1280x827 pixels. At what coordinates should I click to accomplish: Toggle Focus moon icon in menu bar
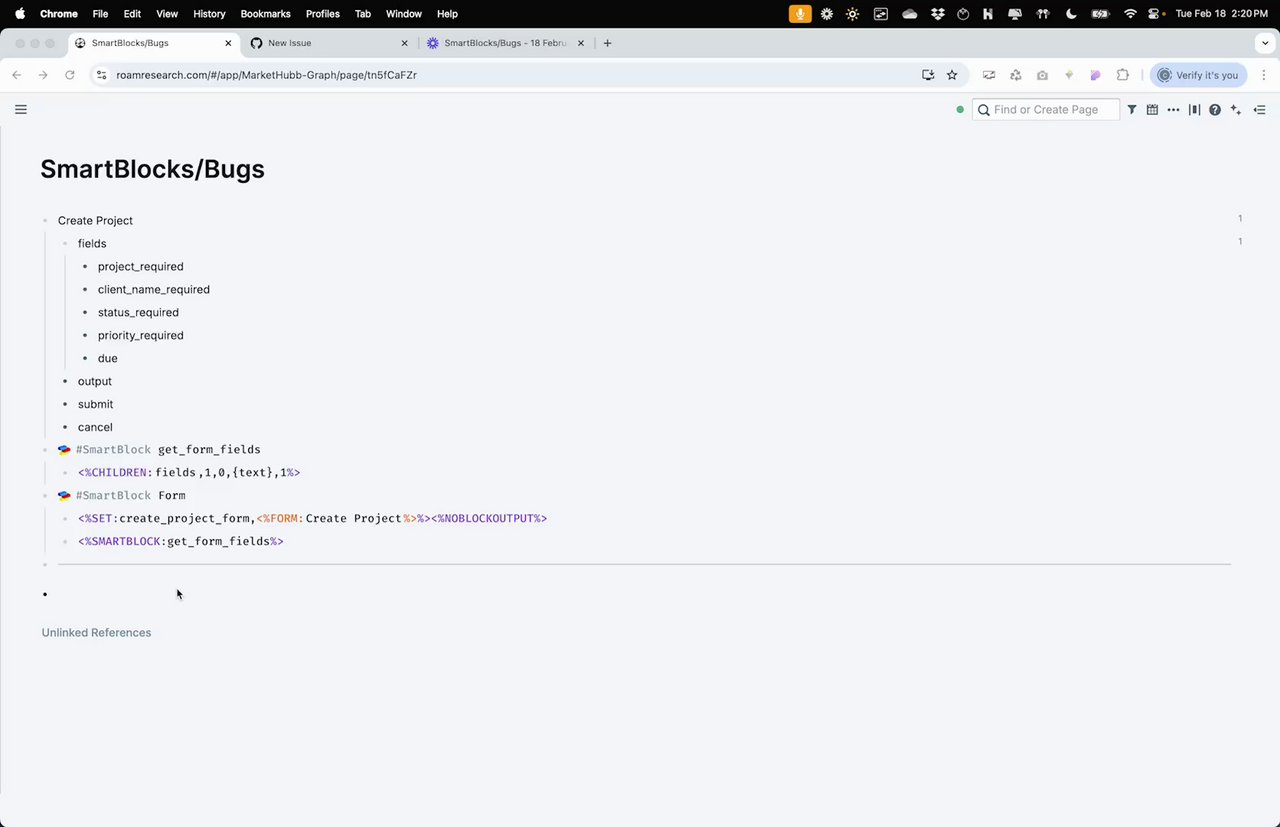click(x=1071, y=14)
